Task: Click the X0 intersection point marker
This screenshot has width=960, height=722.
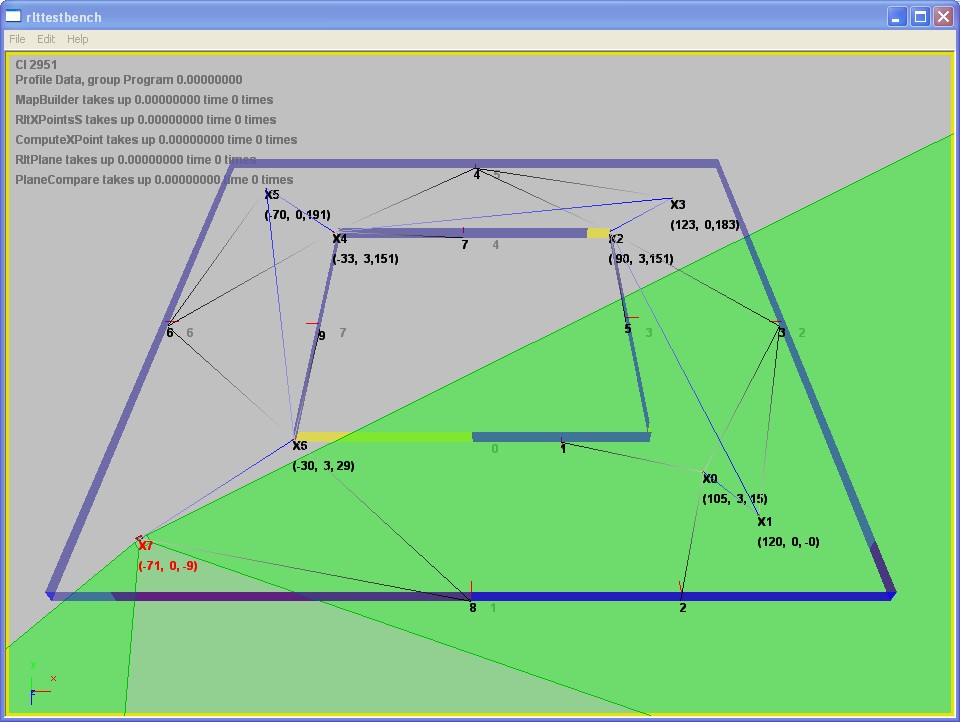Action: point(709,479)
